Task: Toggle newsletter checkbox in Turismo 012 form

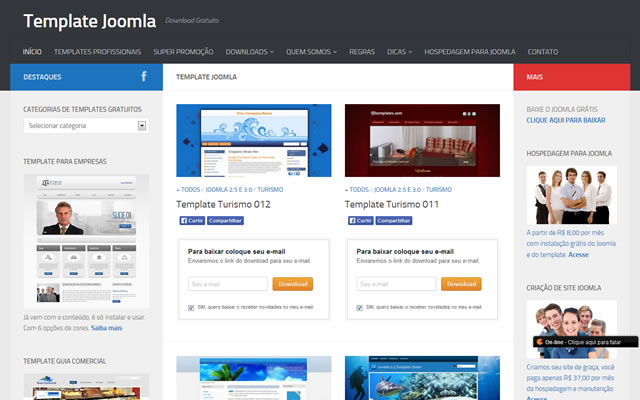Action: click(x=191, y=308)
